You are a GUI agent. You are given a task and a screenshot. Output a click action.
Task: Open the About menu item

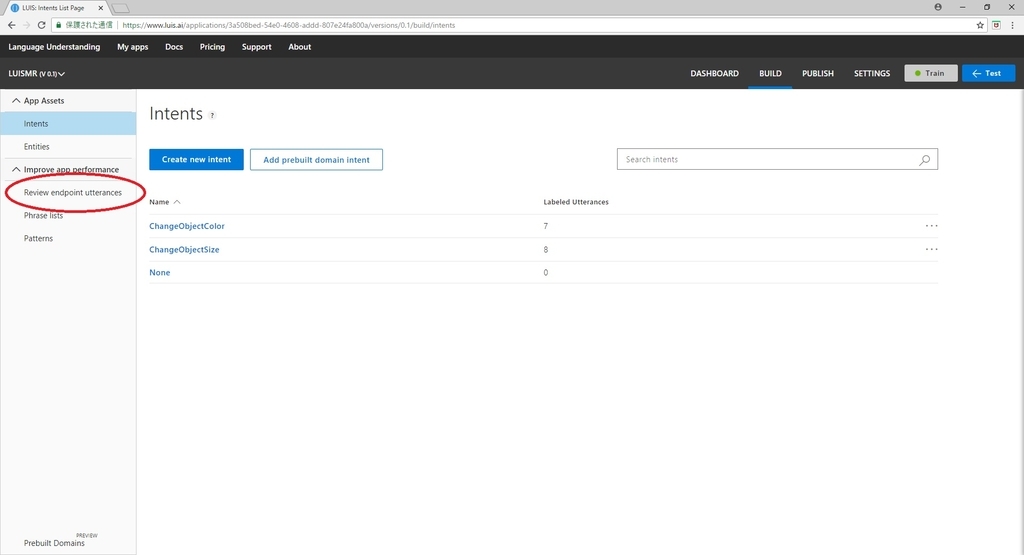tap(300, 47)
